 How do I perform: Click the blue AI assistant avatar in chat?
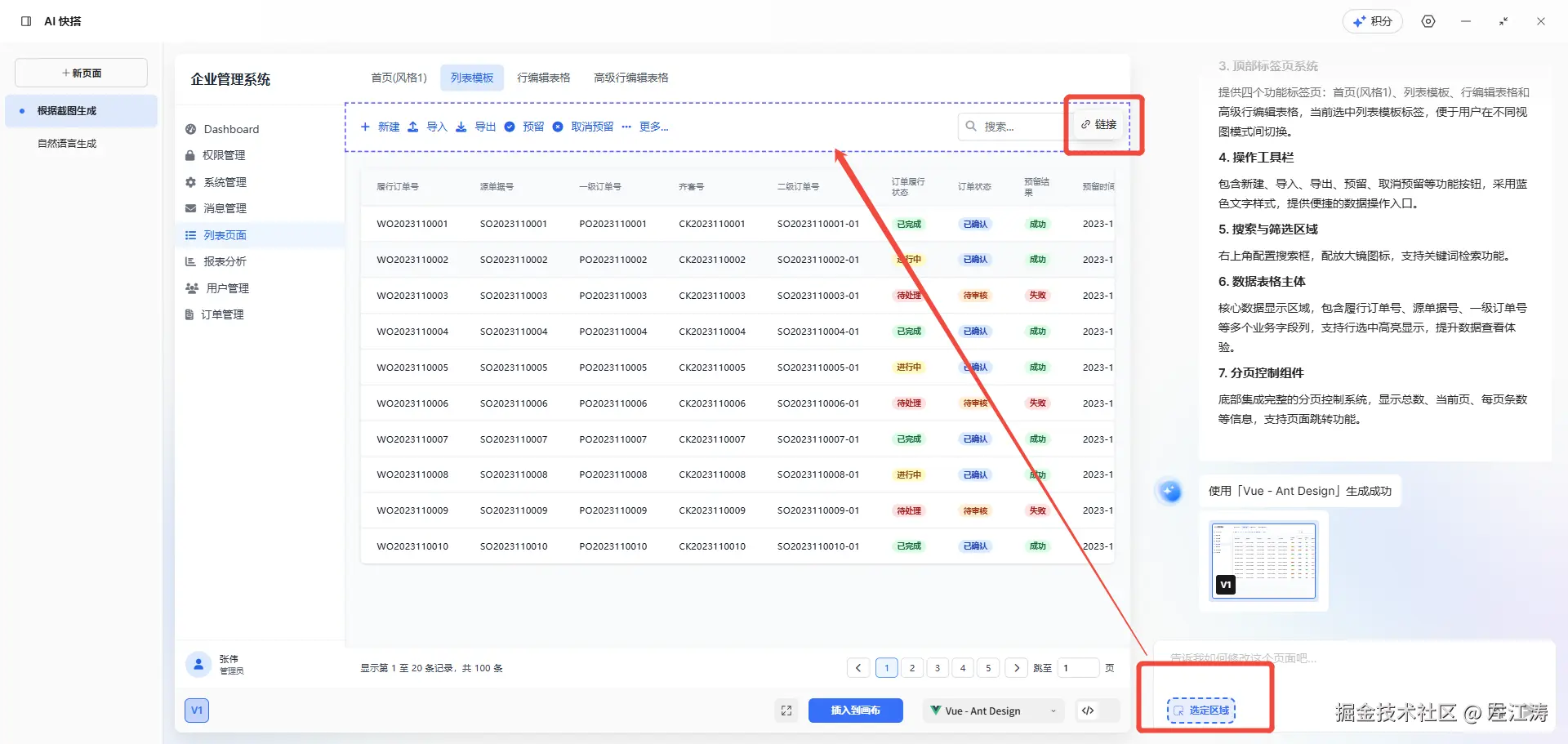tap(1170, 491)
